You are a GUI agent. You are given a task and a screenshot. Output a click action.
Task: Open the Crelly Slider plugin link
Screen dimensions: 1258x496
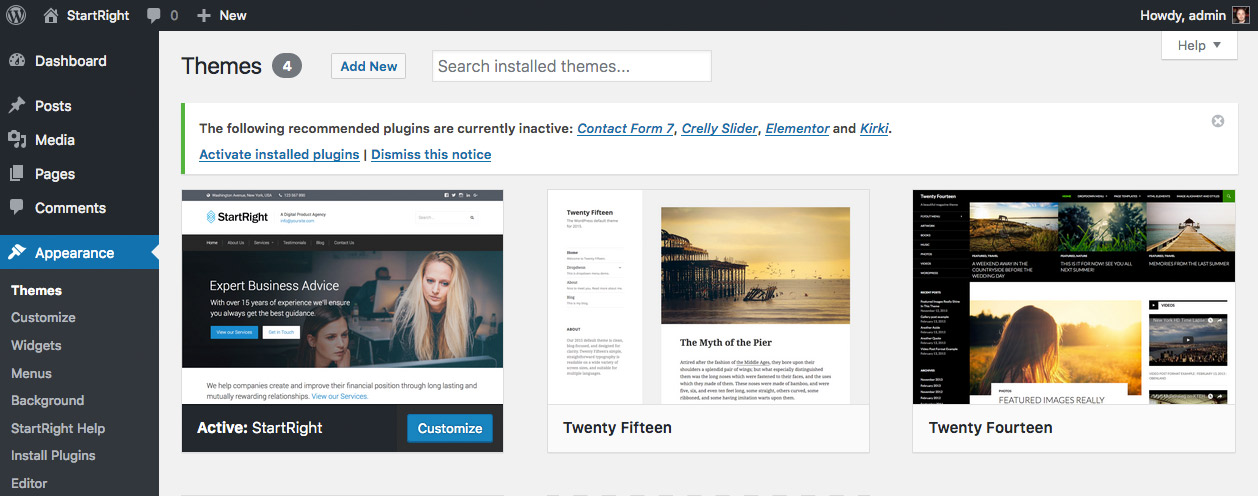[x=720, y=128]
